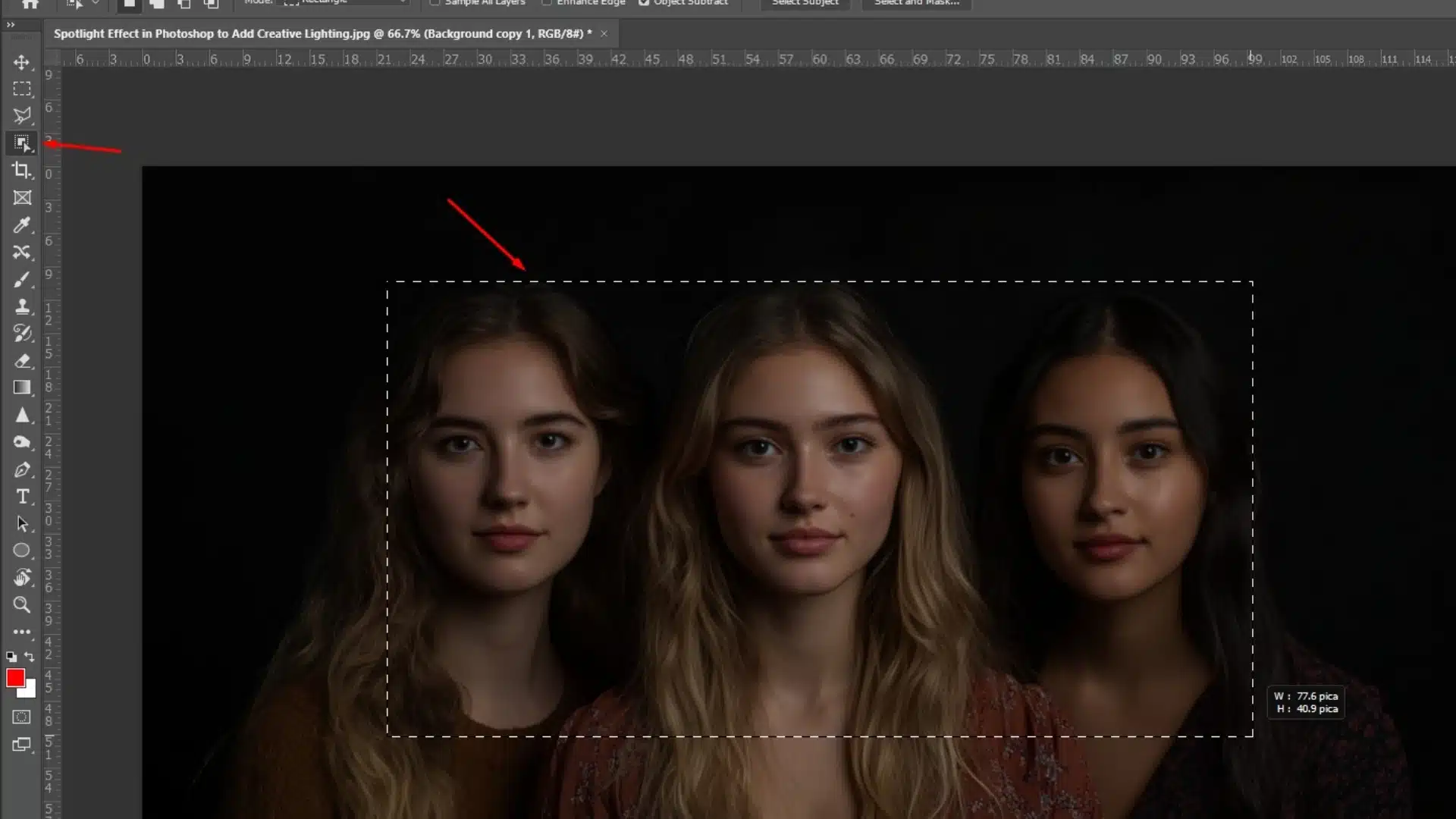Select the Sponge tool
The height and width of the screenshot is (819, 1456).
point(22,443)
